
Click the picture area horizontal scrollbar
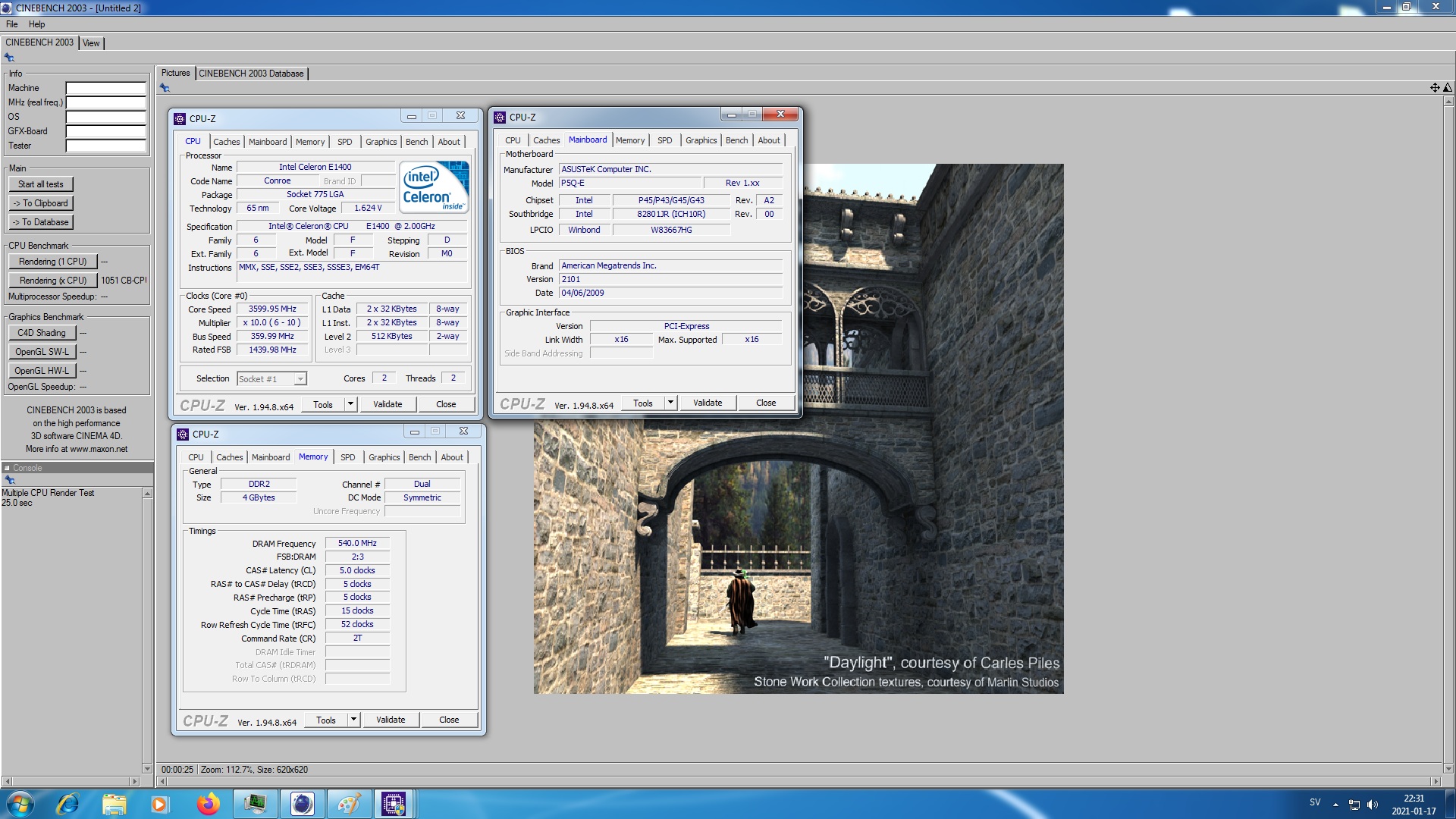pos(798,781)
